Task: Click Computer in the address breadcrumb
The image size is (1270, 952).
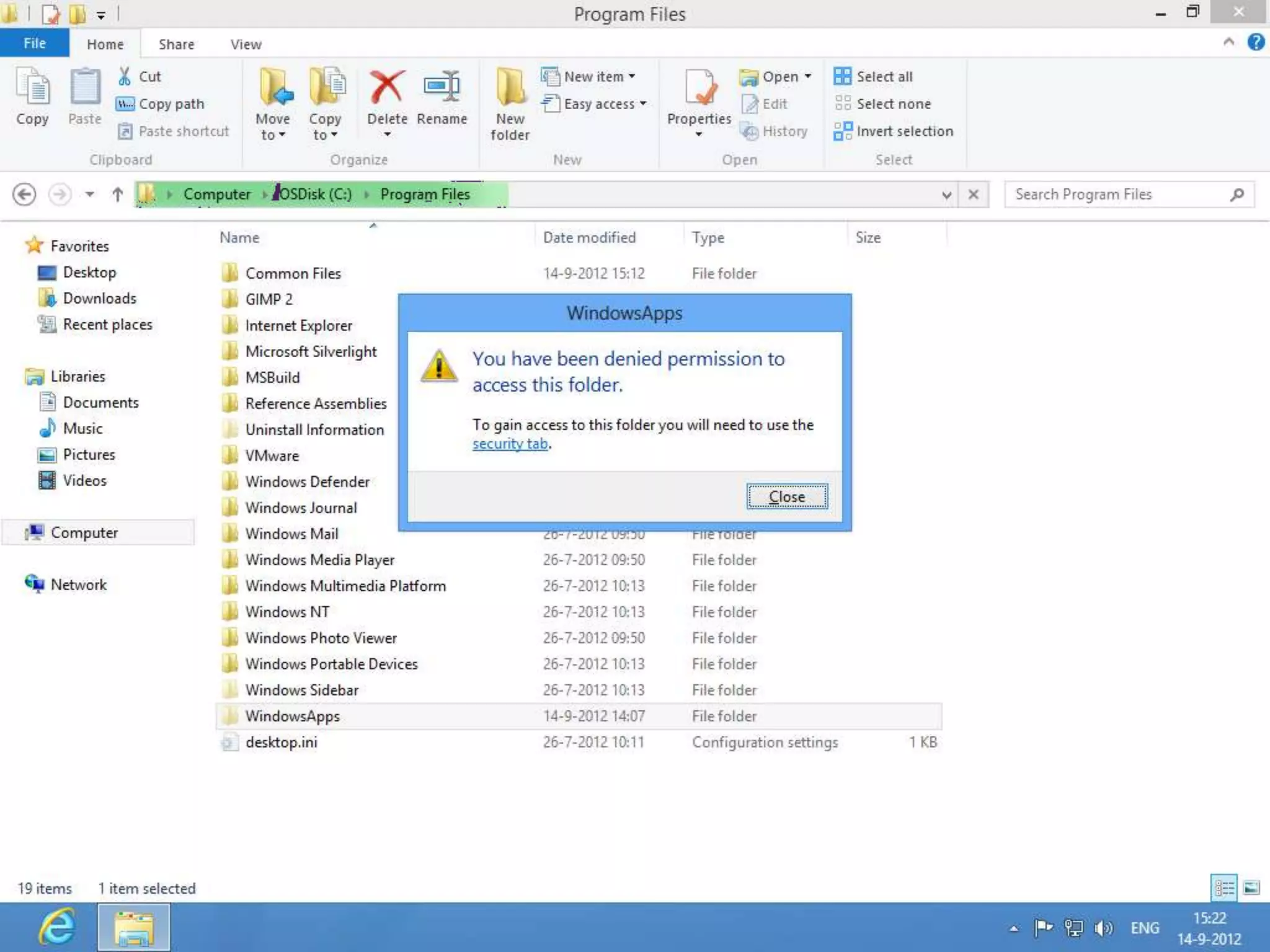Action: tap(217, 194)
